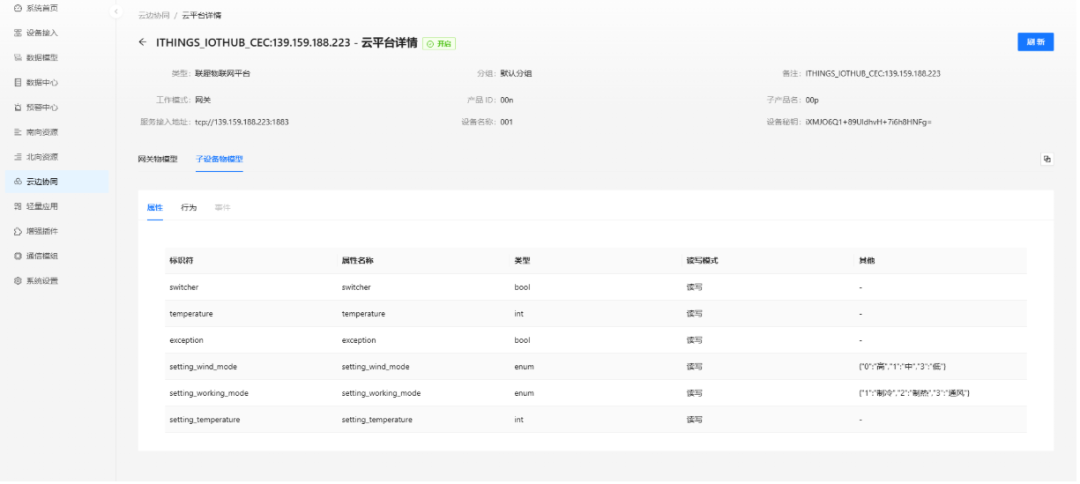Click the 数据模型 icon in sidebar

[x=18, y=58]
